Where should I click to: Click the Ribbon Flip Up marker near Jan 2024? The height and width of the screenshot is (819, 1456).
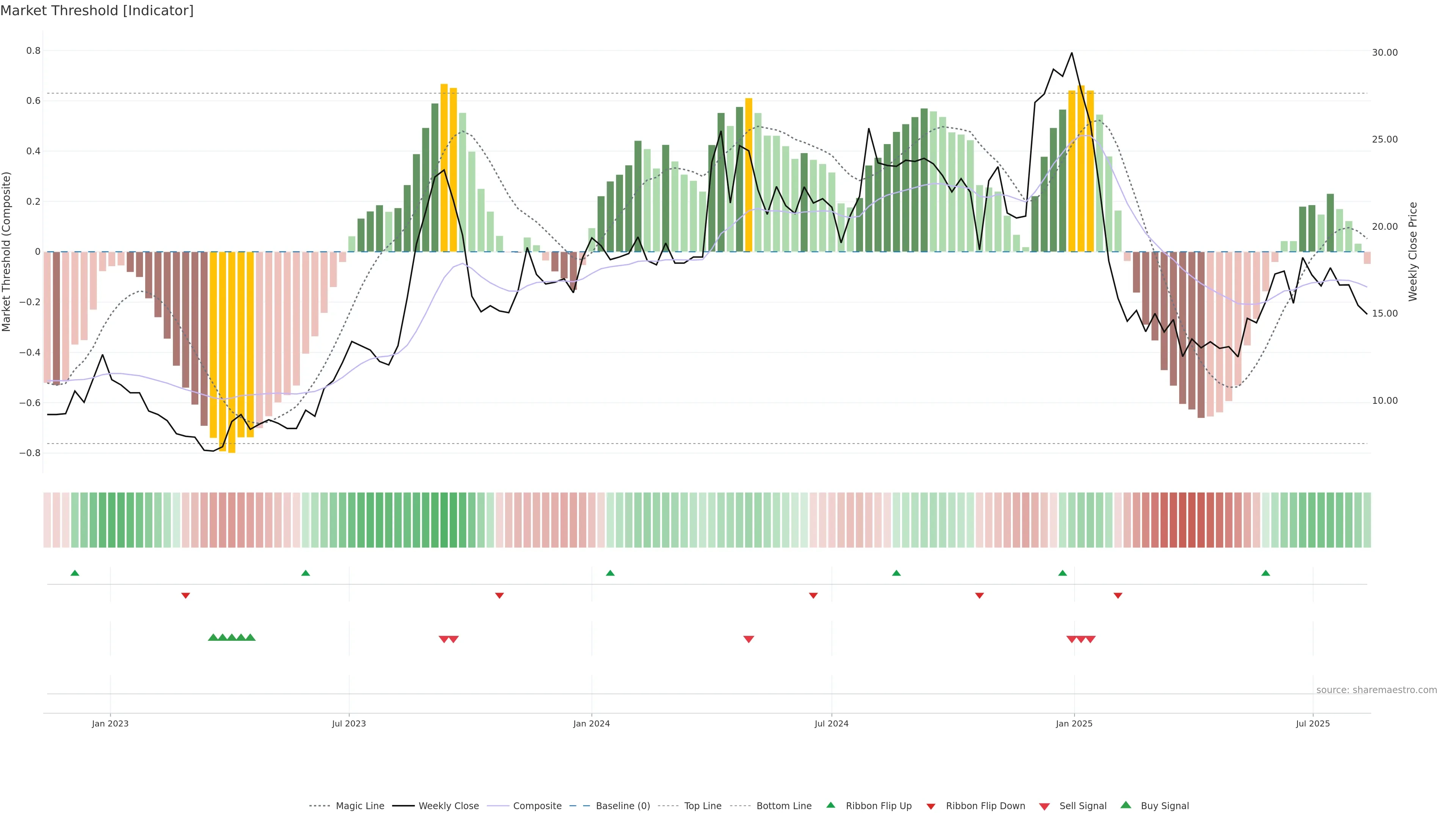(610, 573)
